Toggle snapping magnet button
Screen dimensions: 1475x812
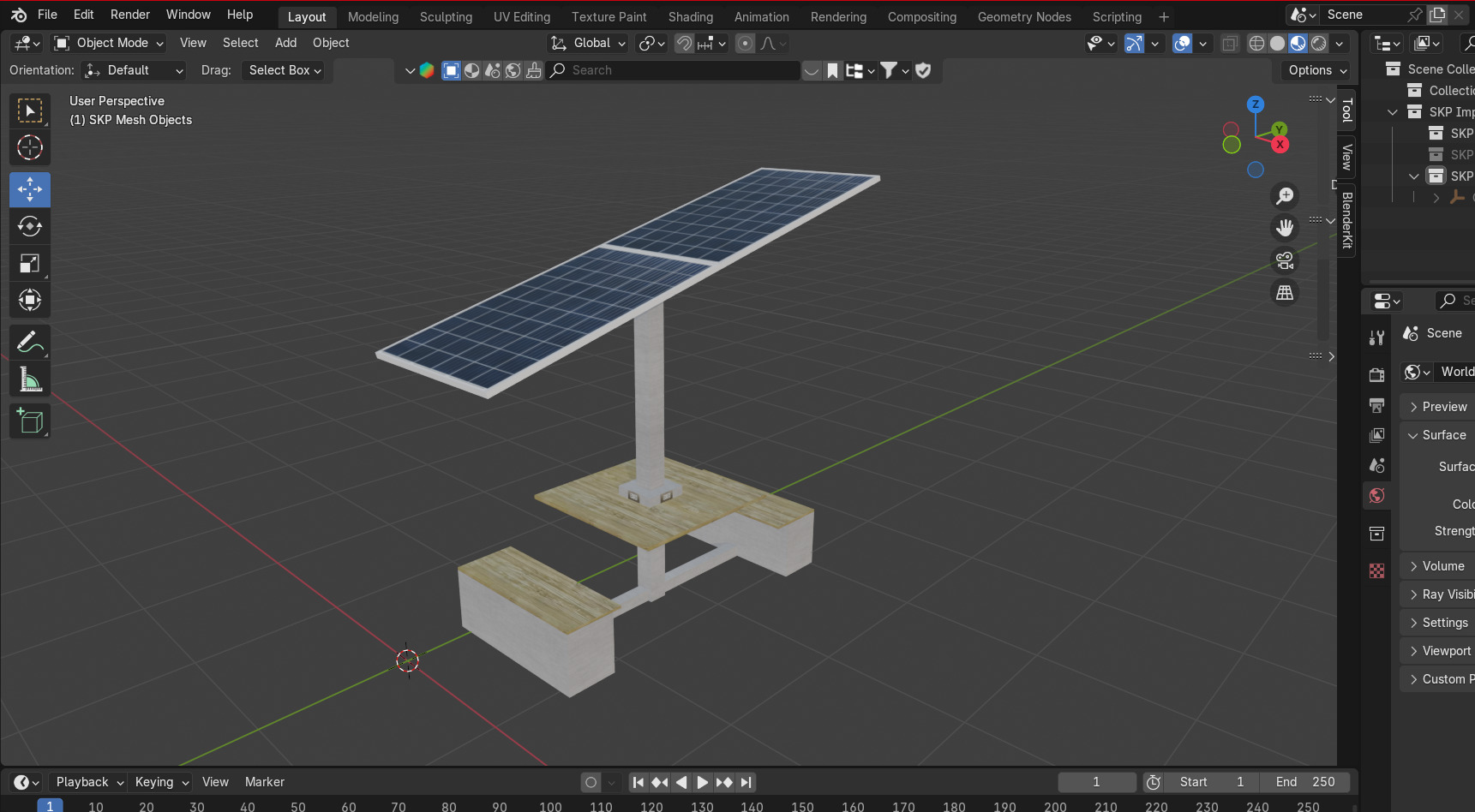coord(684,43)
